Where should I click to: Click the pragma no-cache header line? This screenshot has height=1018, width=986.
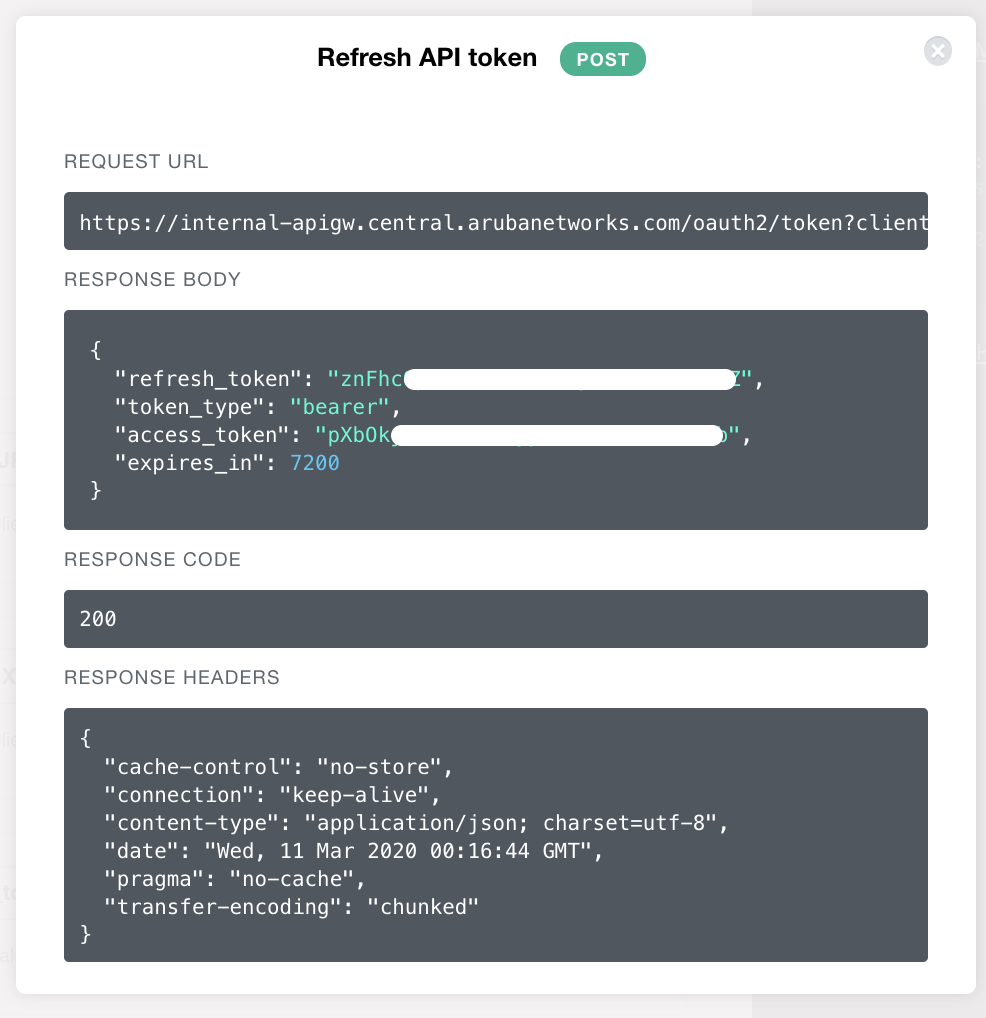point(234,878)
